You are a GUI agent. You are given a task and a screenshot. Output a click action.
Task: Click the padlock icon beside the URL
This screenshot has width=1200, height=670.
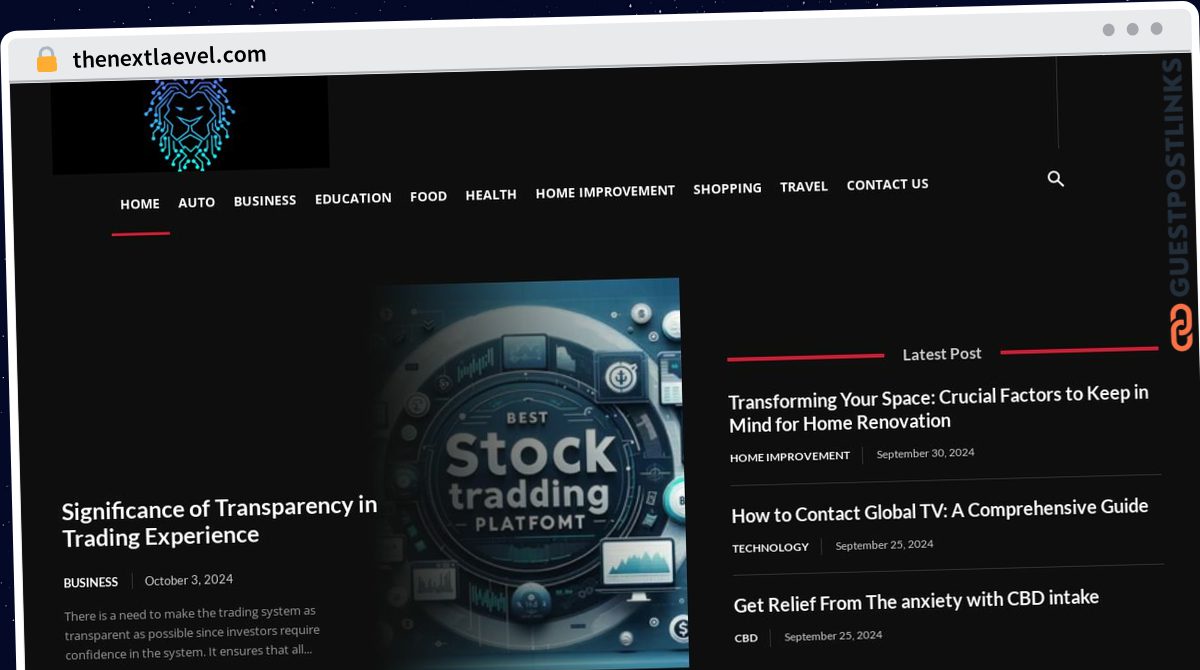[46, 60]
